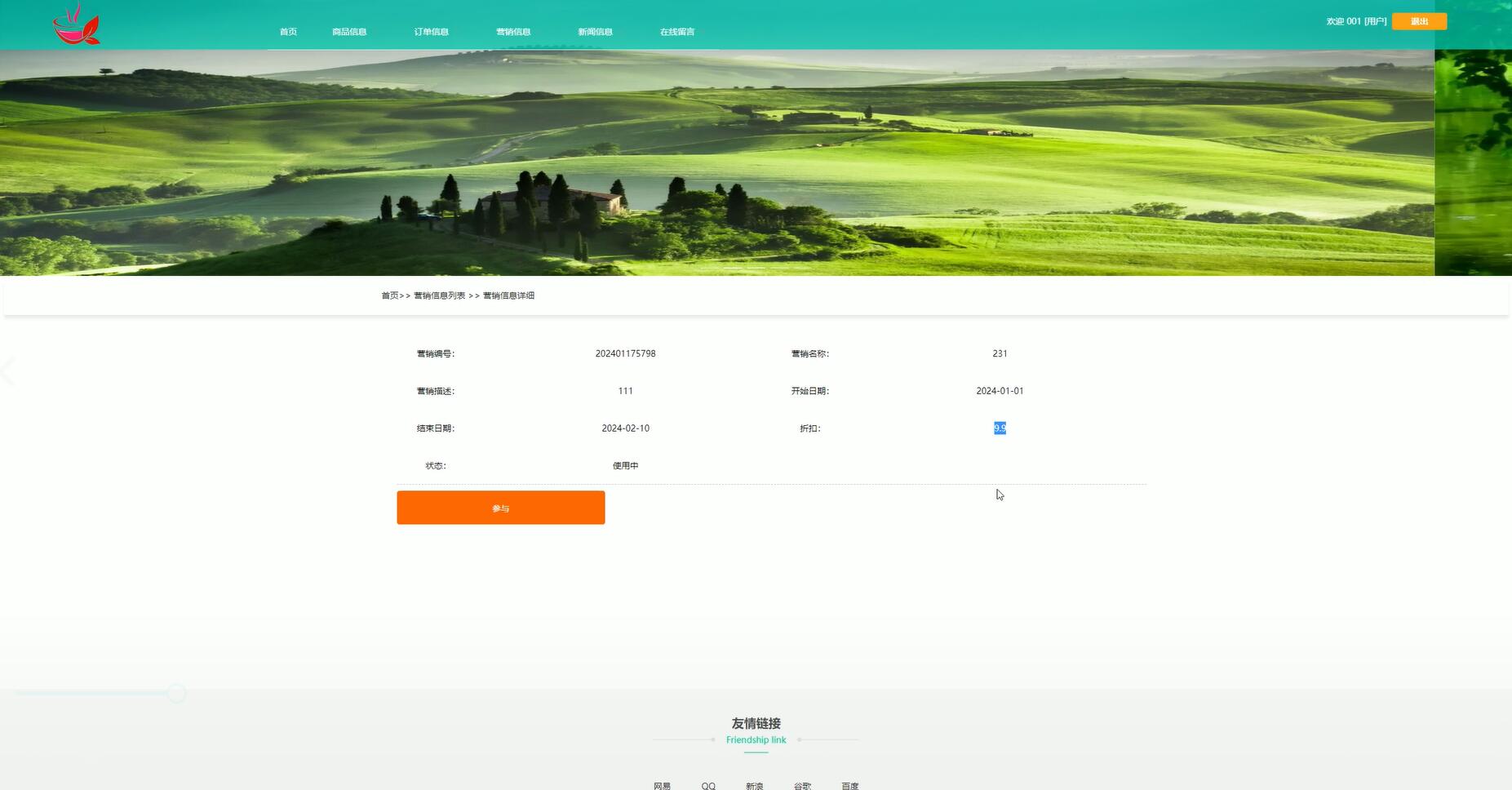Open the 百度 friendship link
The width and height of the screenshot is (1512, 790).
(x=850, y=785)
